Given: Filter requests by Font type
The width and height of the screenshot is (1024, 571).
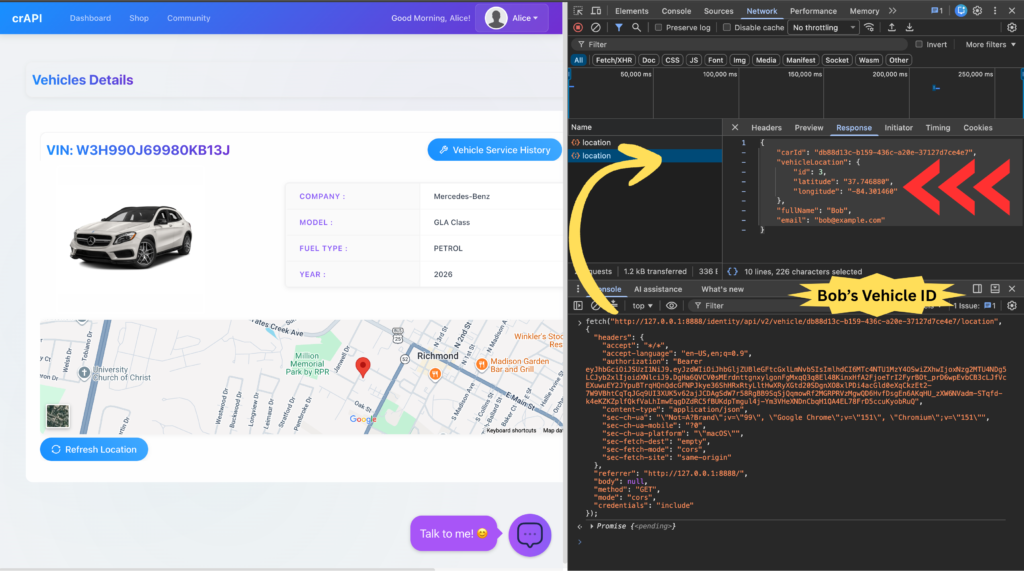Looking at the screenshot, I should [x=716, y=60].
